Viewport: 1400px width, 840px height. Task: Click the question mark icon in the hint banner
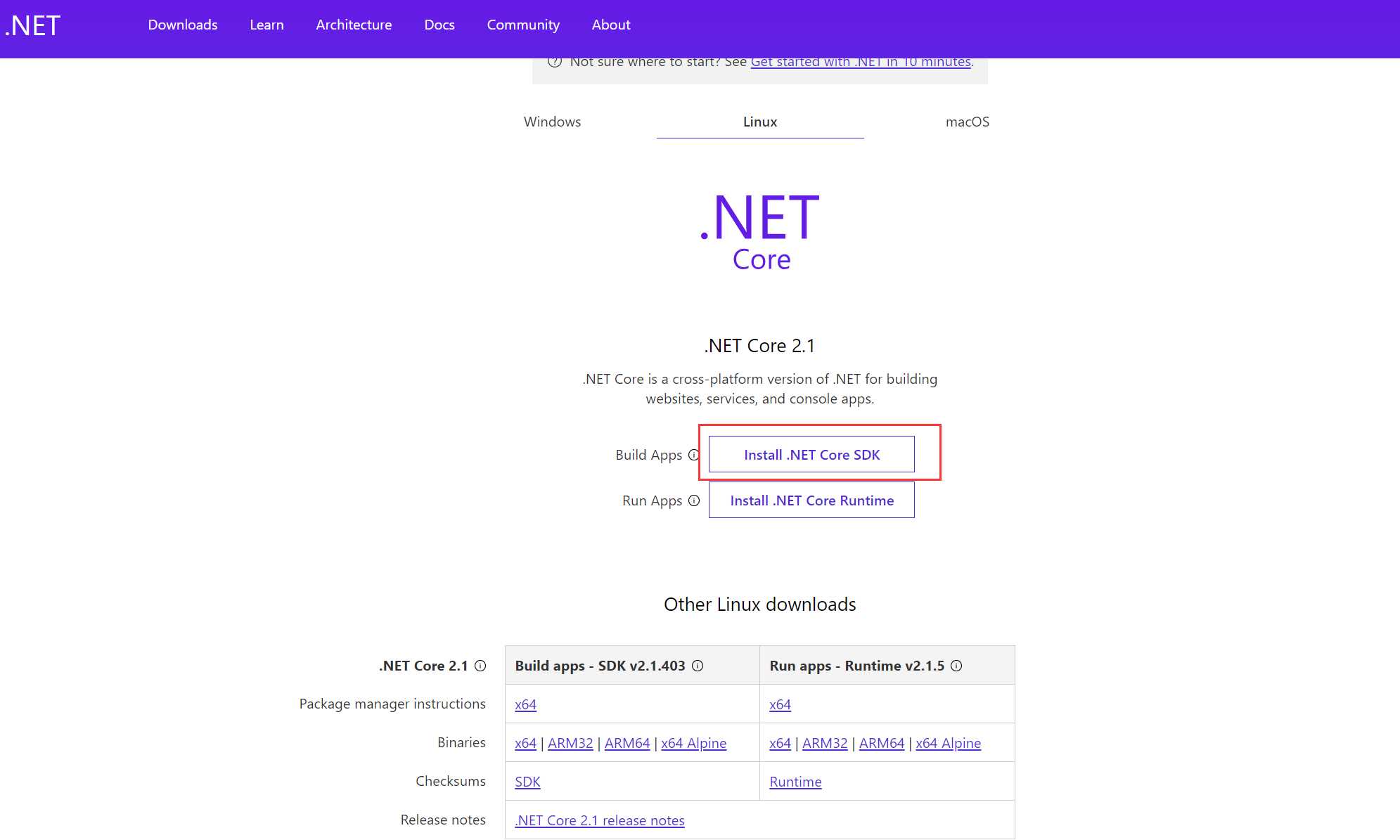(555, 62)
